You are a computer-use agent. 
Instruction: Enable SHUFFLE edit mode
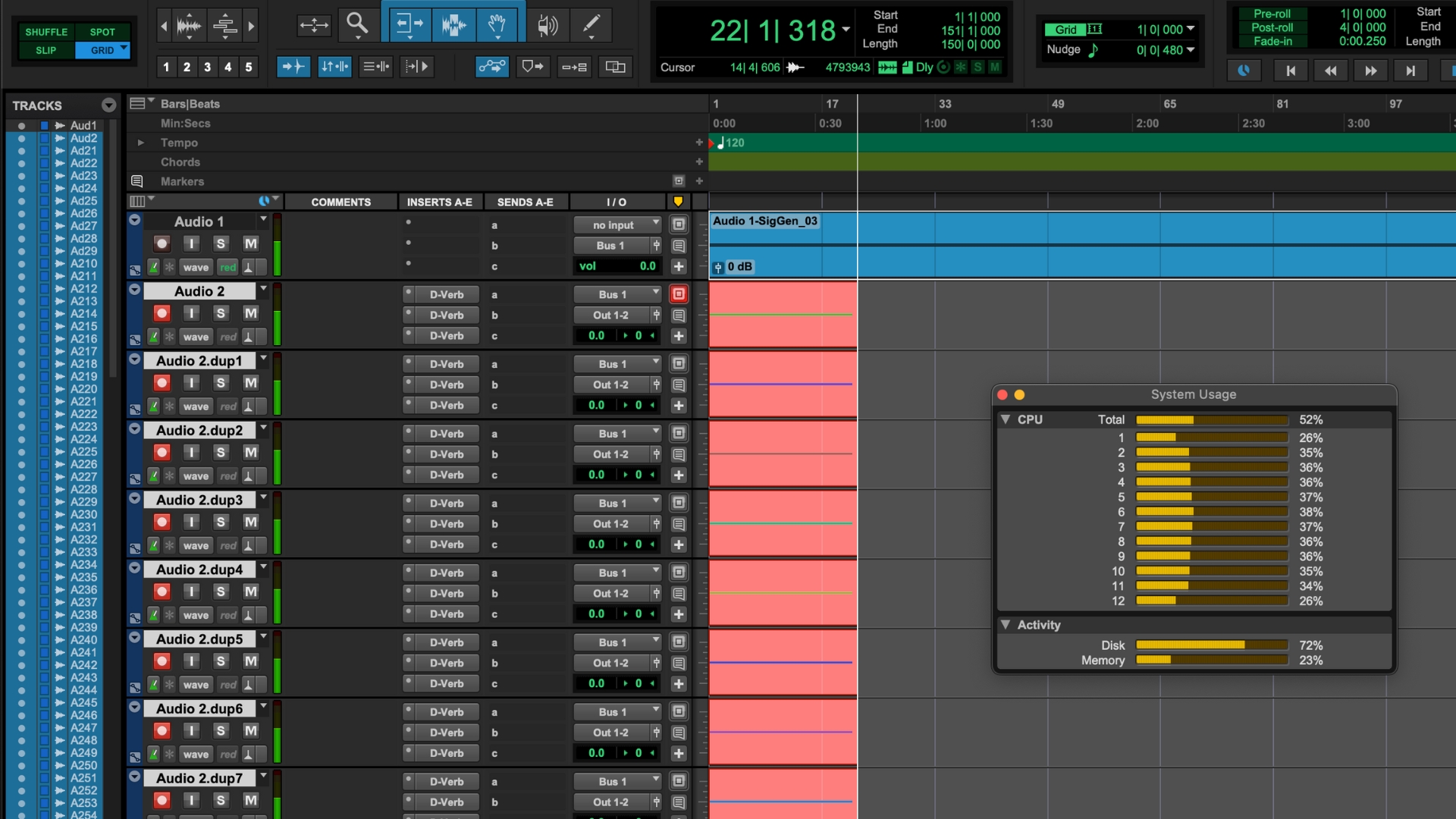point(46,32)
